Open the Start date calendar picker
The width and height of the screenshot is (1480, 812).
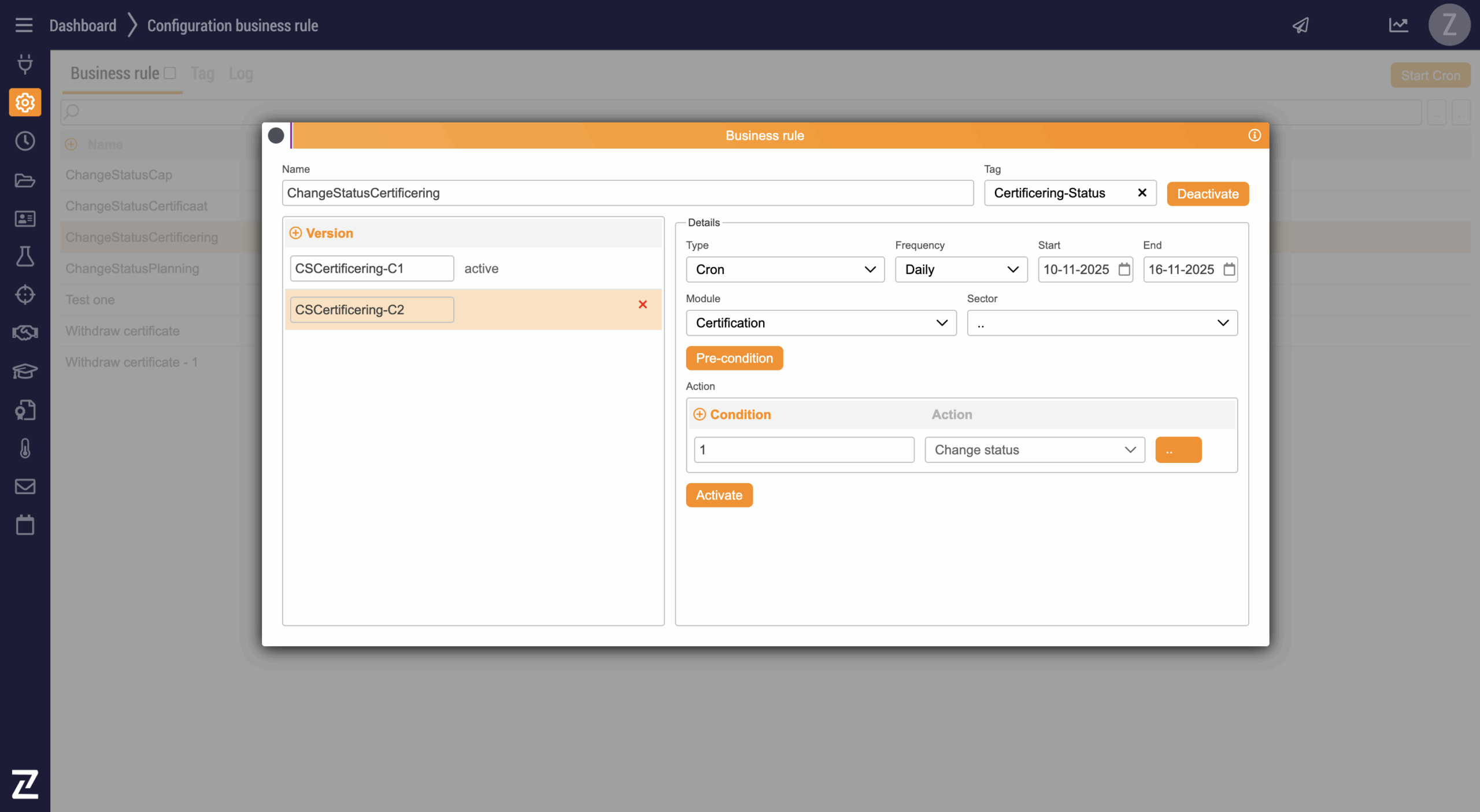1124,269
